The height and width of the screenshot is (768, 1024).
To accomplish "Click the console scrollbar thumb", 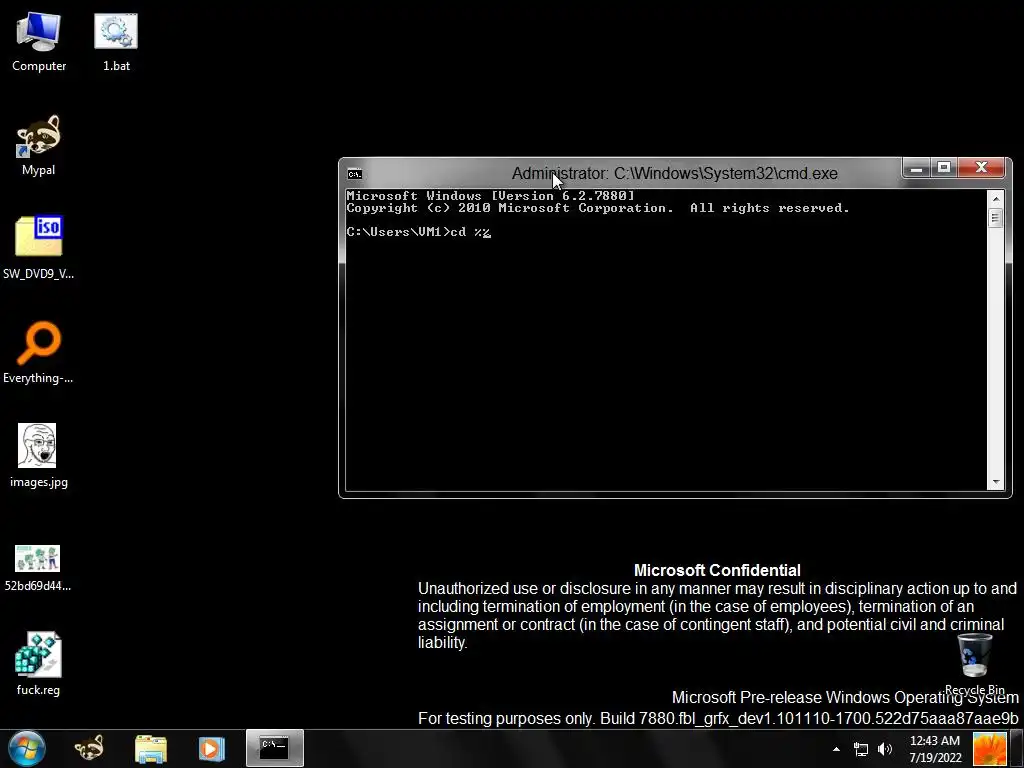I will 995,217.
